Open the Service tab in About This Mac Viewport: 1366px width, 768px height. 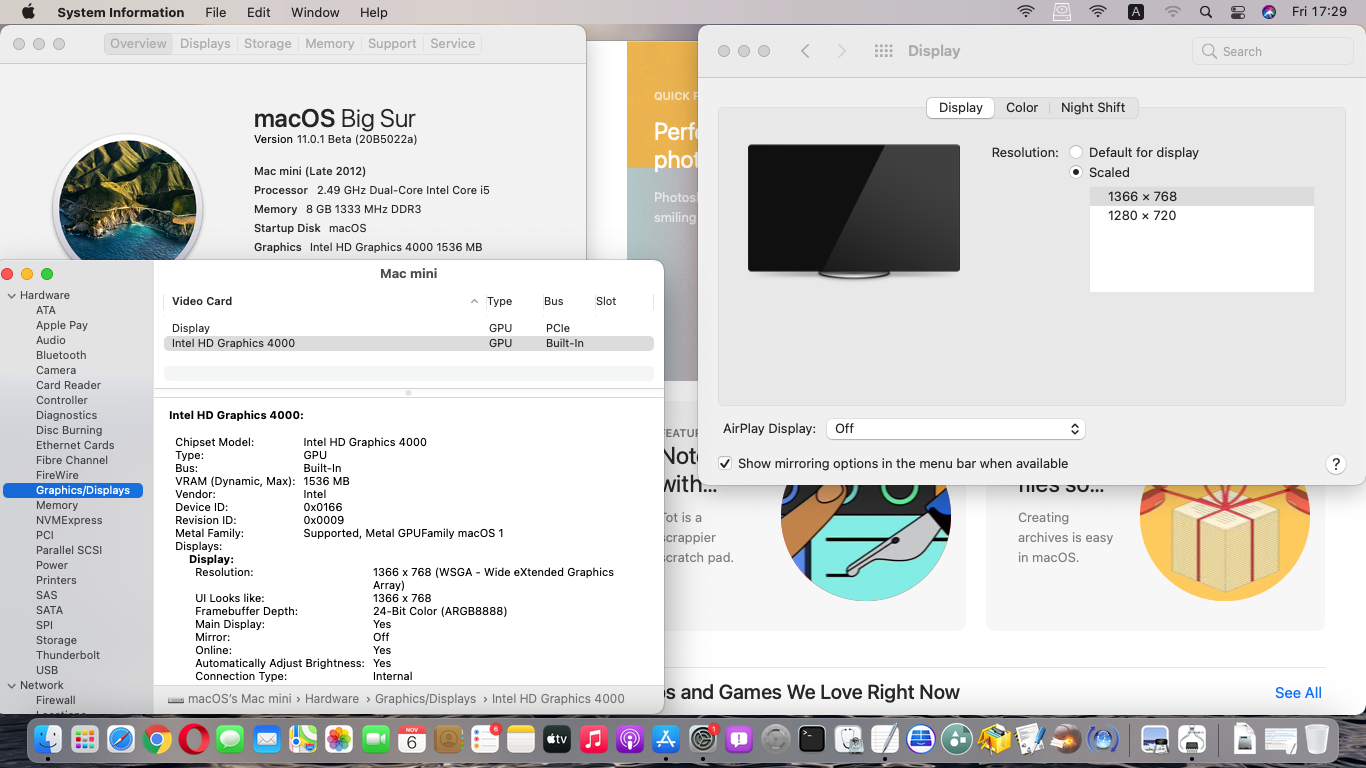[x=453, y=44]
